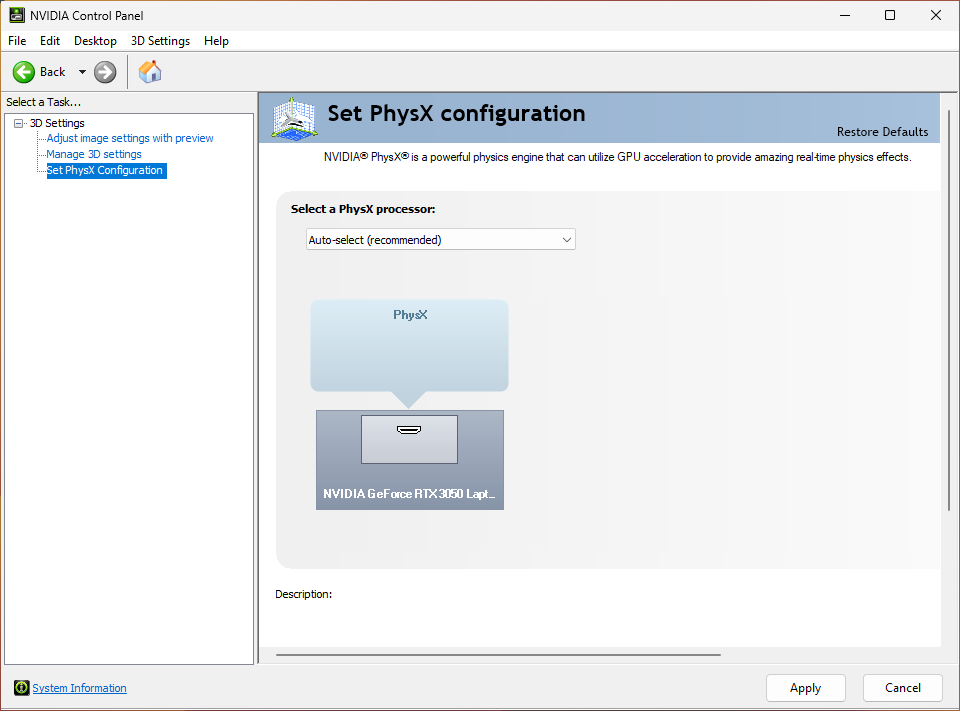Click the Forward arrow icon
960x711 pixels.
click(105, 72)
